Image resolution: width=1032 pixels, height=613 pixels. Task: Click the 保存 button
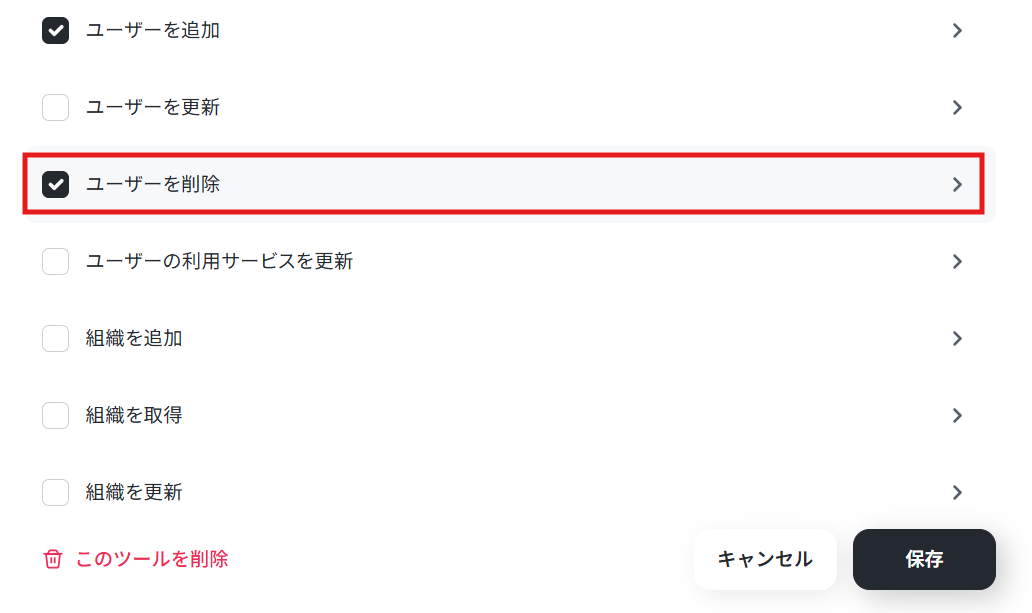[x=924, y=559]
